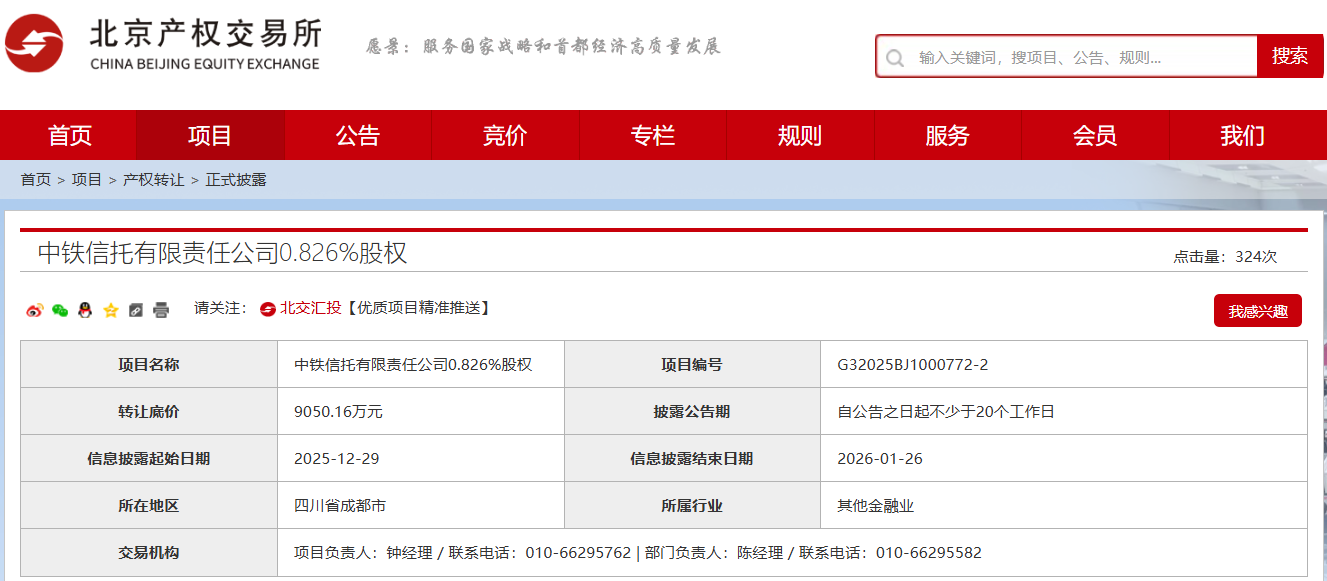This screenshot has height=581, width=1327.
Task: Click the China Beijing Equity Exchange logo
Action: 163,45
